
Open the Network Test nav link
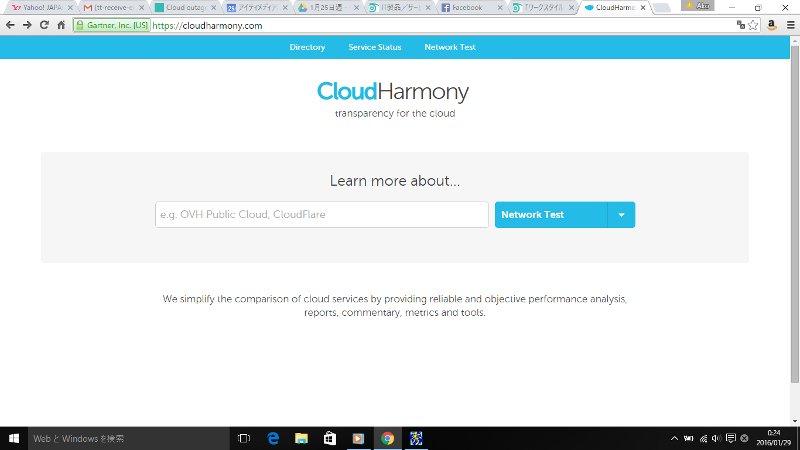450,47
